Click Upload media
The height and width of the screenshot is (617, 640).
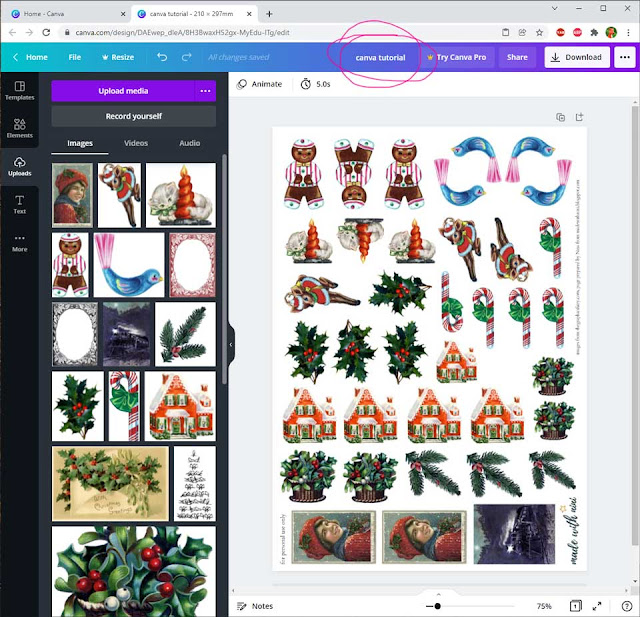(x=123, y=91)
